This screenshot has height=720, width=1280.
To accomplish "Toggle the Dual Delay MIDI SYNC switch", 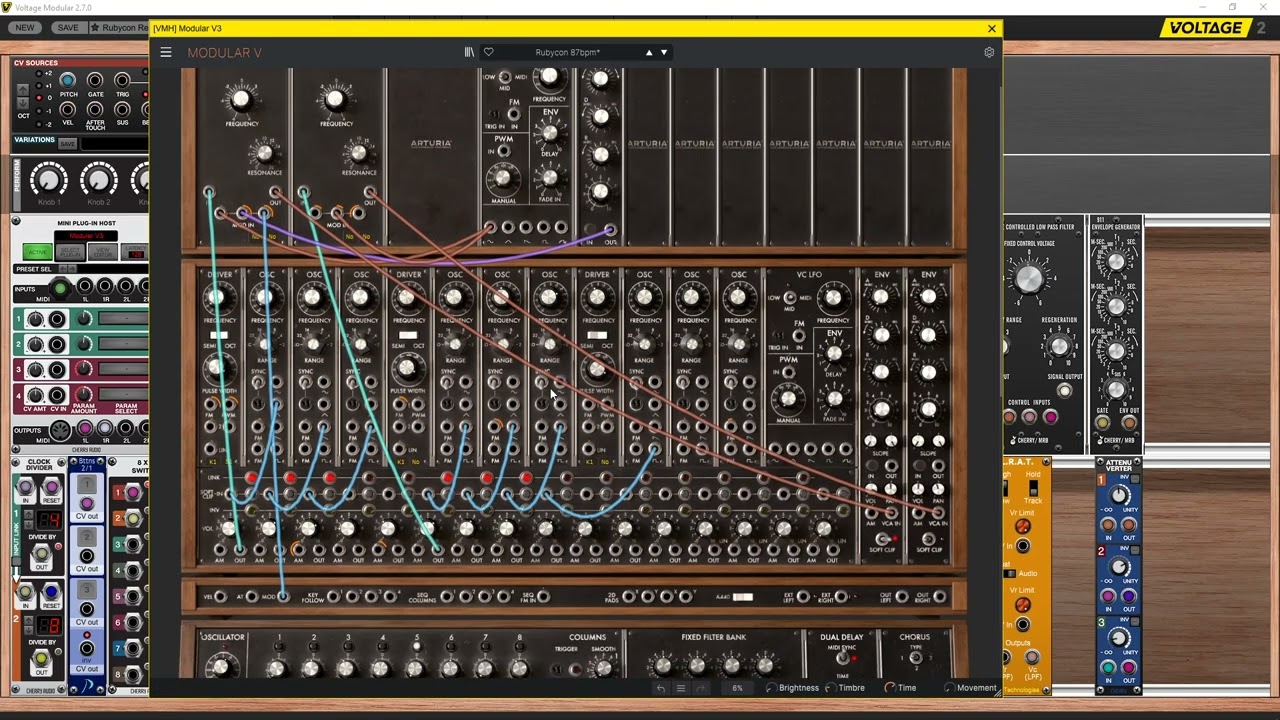I will [843, 658].
